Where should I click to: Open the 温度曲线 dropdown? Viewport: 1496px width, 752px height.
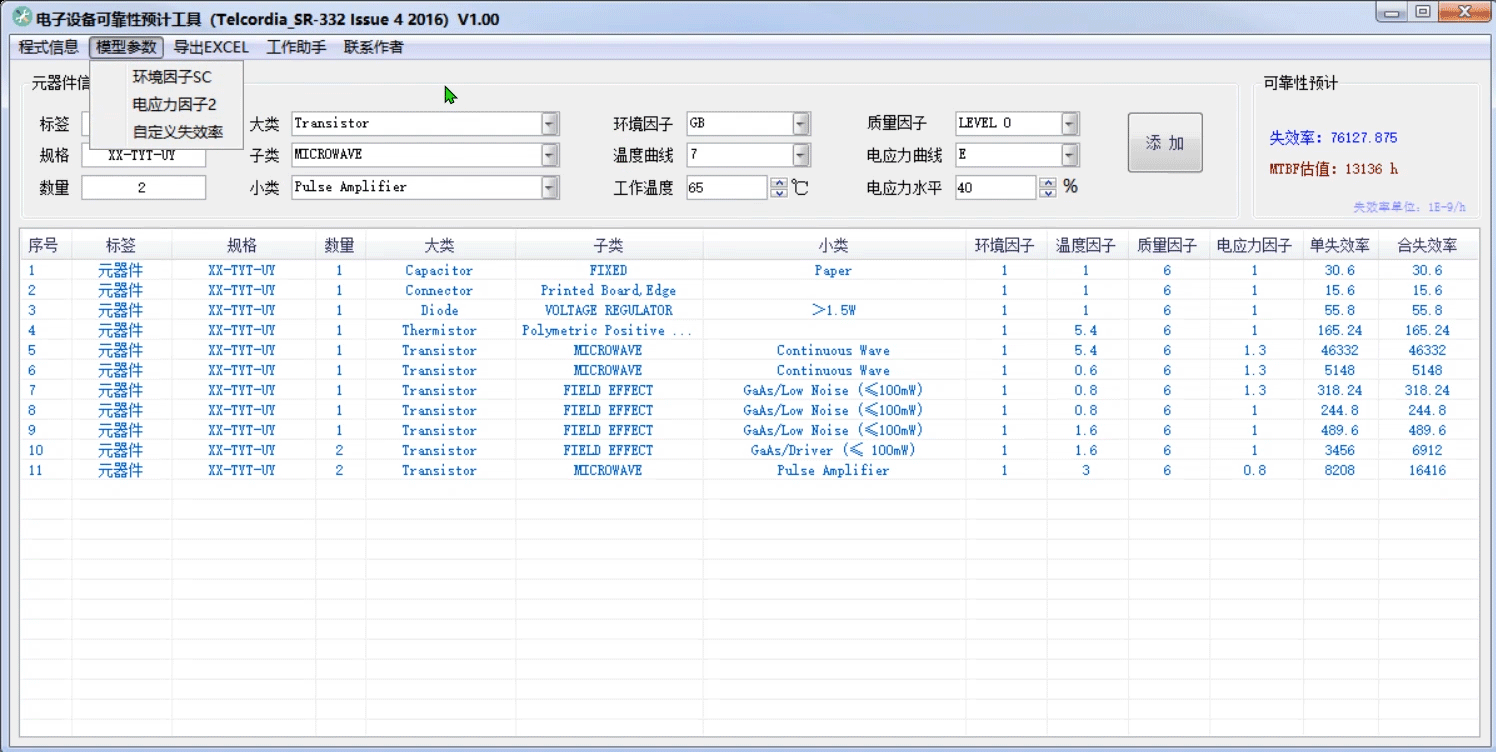coord(800,155)
